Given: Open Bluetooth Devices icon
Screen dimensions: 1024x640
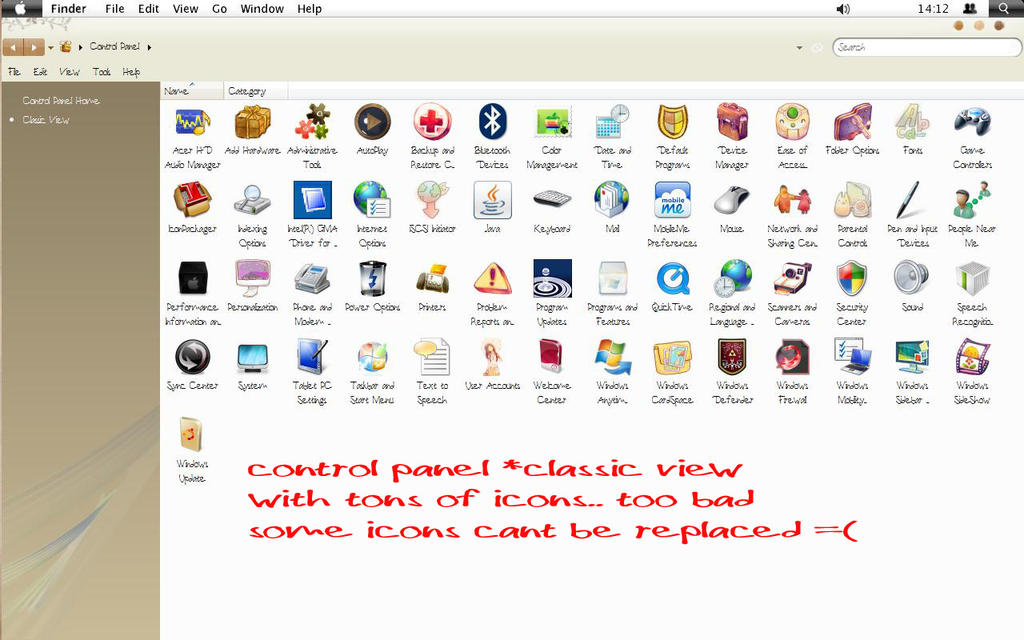Looking at the screenshot, I should click(492, 122).
